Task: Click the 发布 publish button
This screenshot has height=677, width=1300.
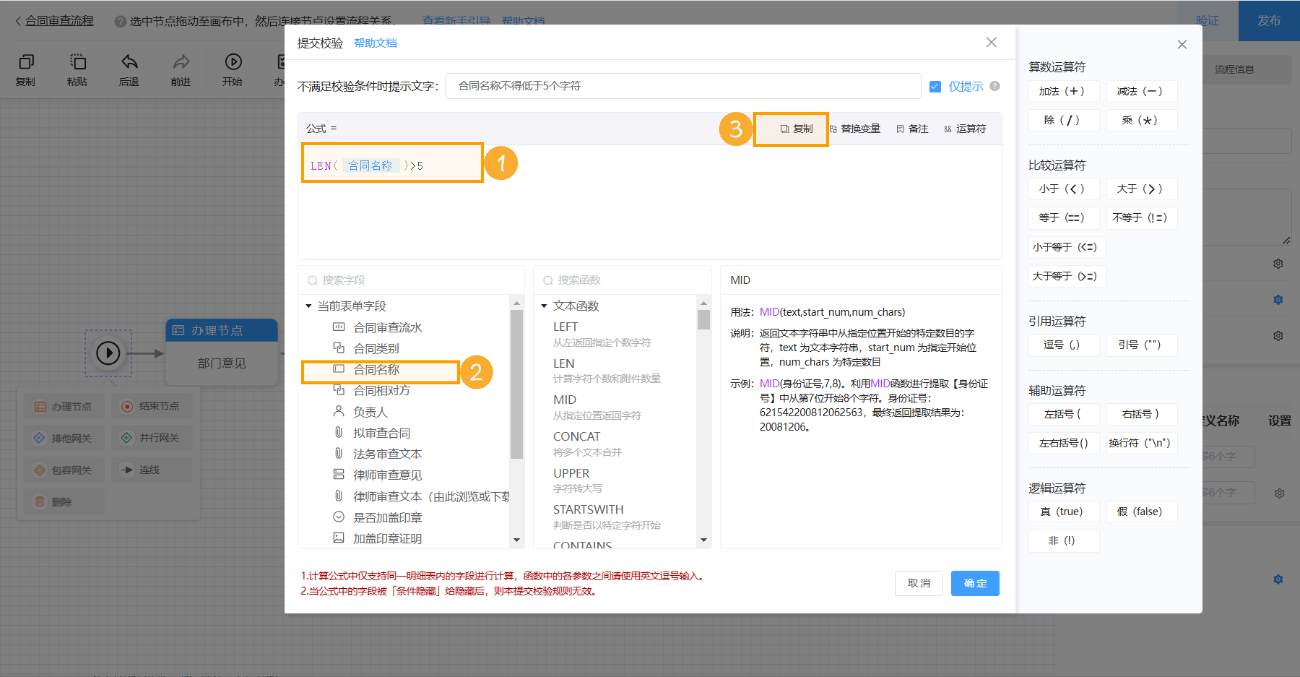Action: (x=1269, y=21)
